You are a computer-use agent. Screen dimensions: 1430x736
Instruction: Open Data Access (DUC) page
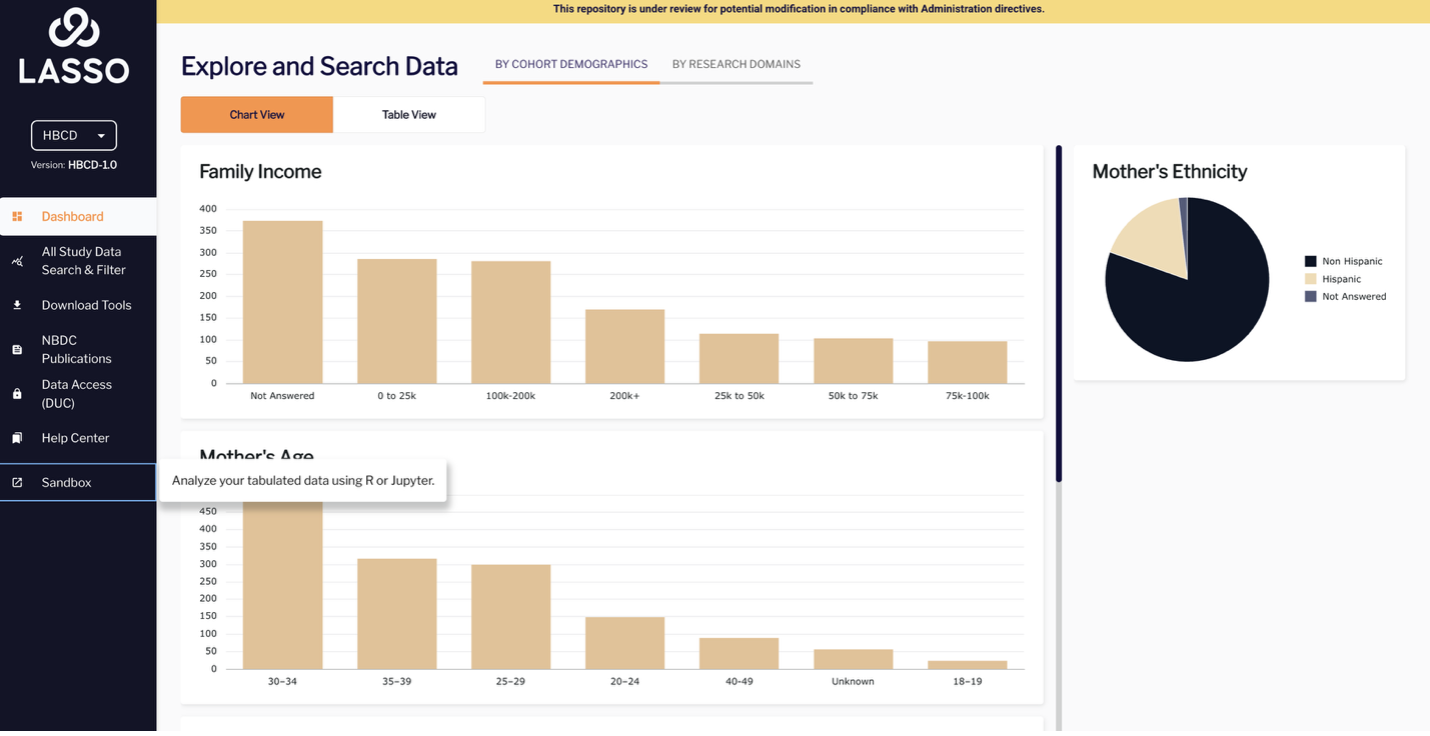[x=78, y=393]
